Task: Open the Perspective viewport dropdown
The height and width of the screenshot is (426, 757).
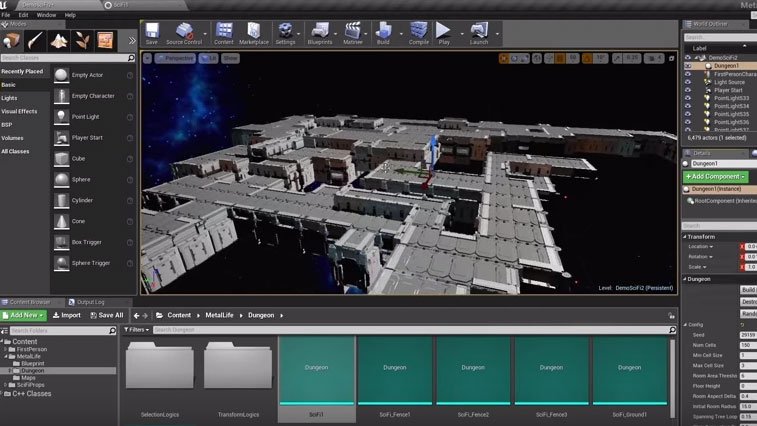Action: click(x=175, y=58)
